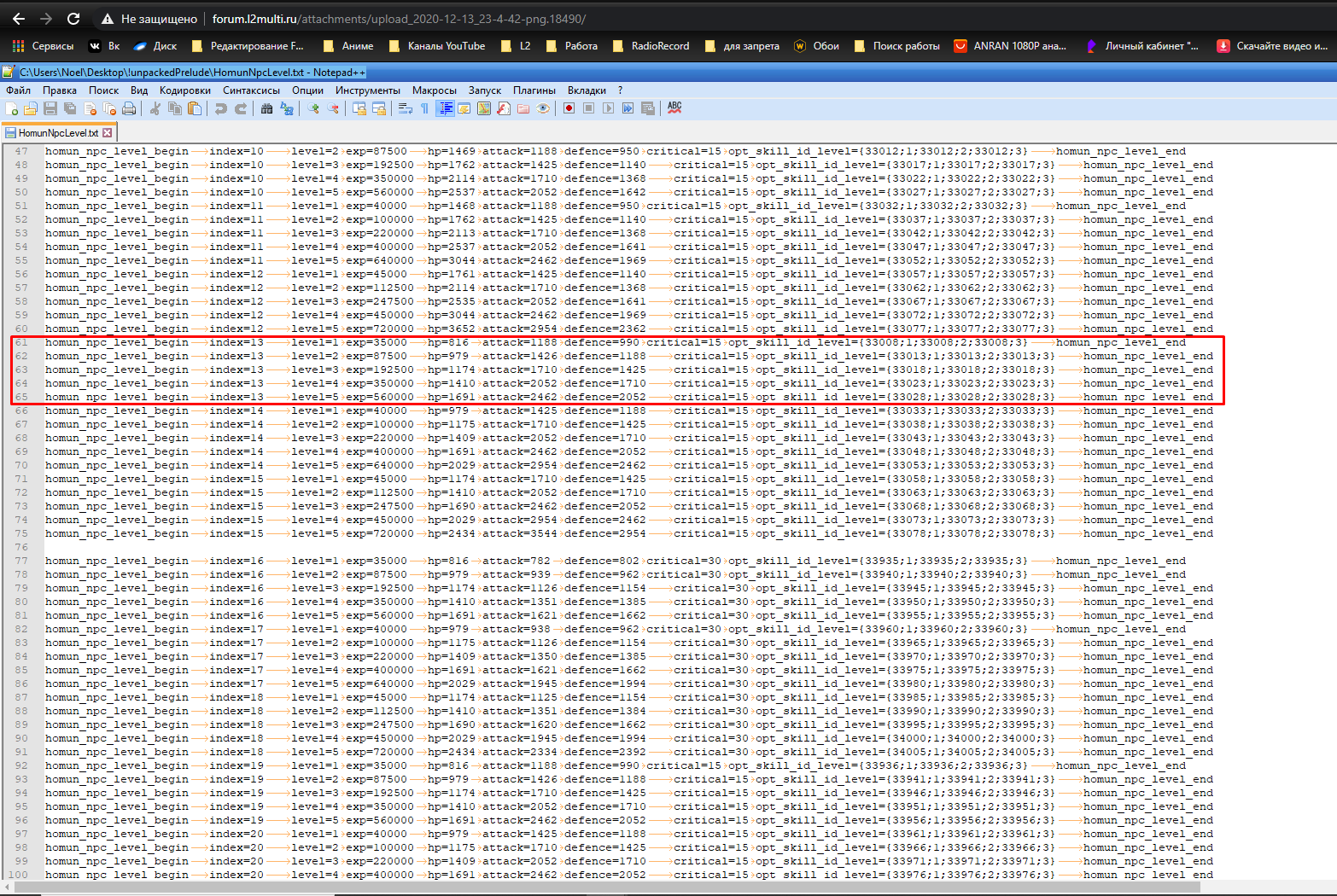Click the Save floppy disk icon
The height and width of the screenshot is (896, 1337).
pyautogui.click(x=50, y=108)
